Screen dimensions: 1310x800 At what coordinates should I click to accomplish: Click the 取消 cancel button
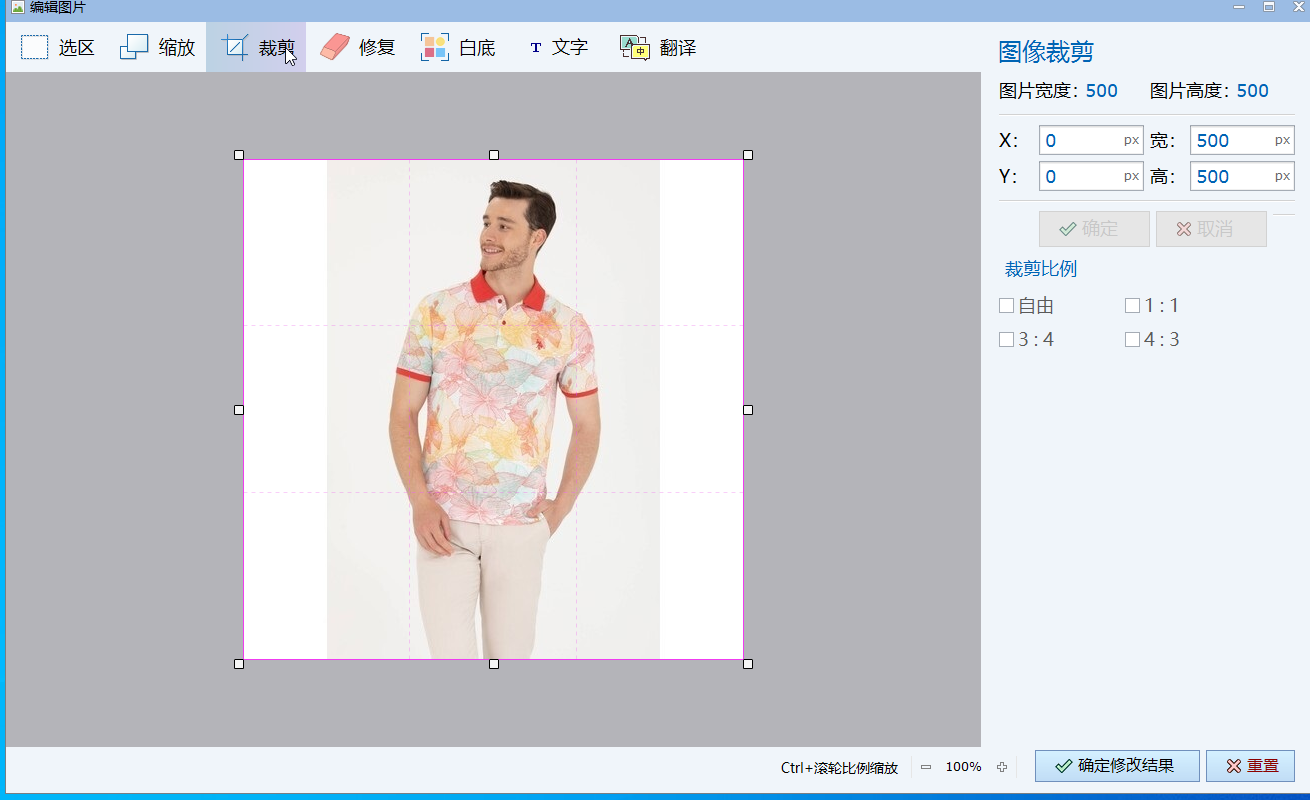(1211, 228)
